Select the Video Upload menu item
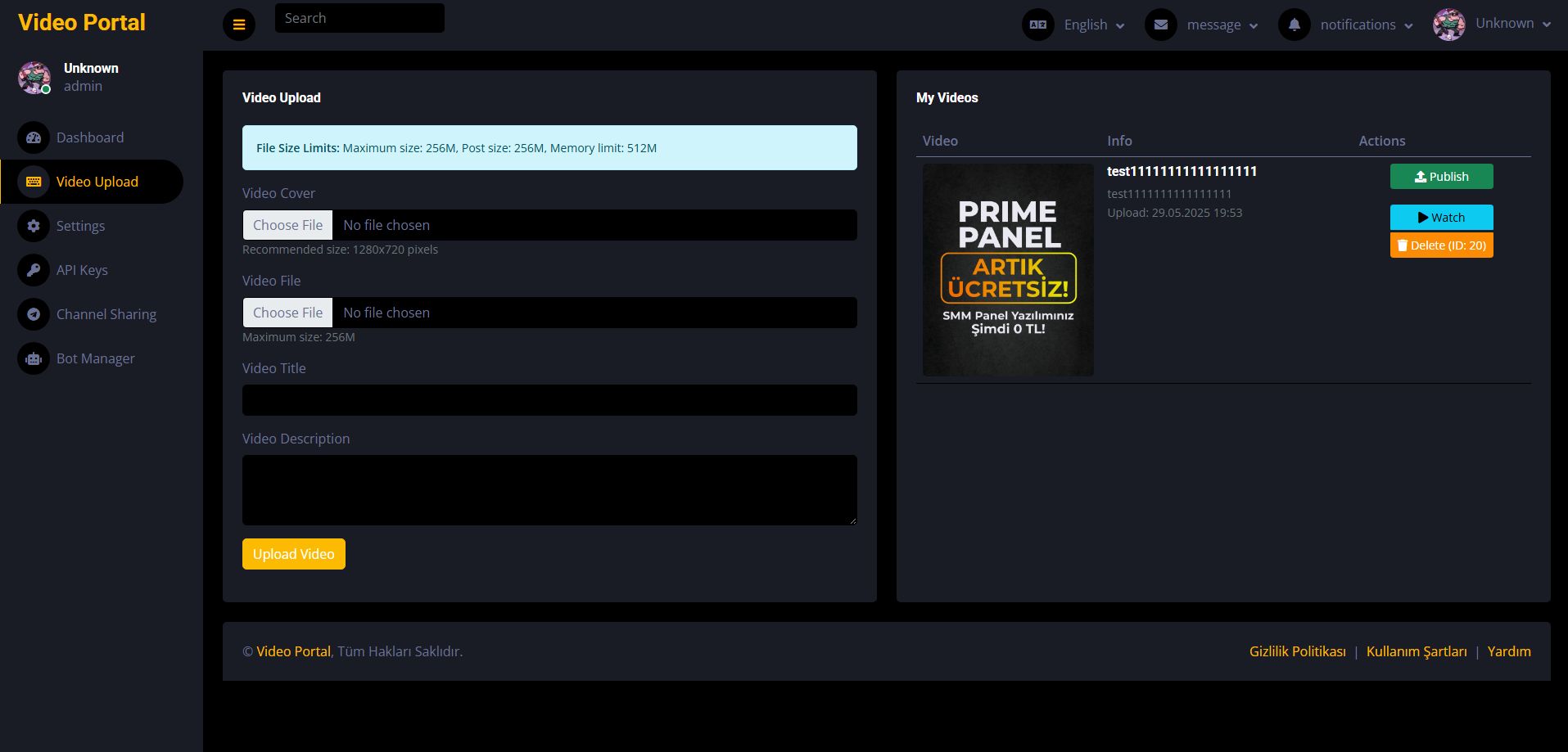The height and width of the screenshot is (752, 1568). tap(97, 182)
